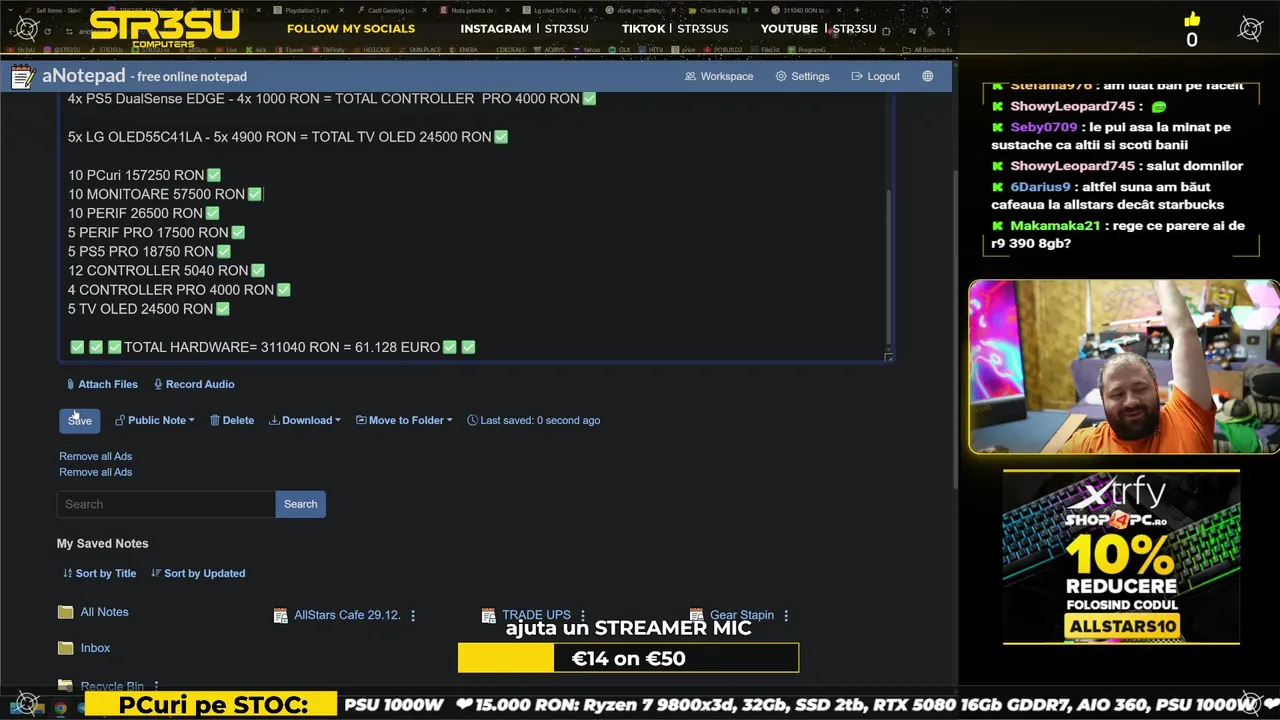
Task: Click chat username 6Darius9
Action: coord(1040,187)
